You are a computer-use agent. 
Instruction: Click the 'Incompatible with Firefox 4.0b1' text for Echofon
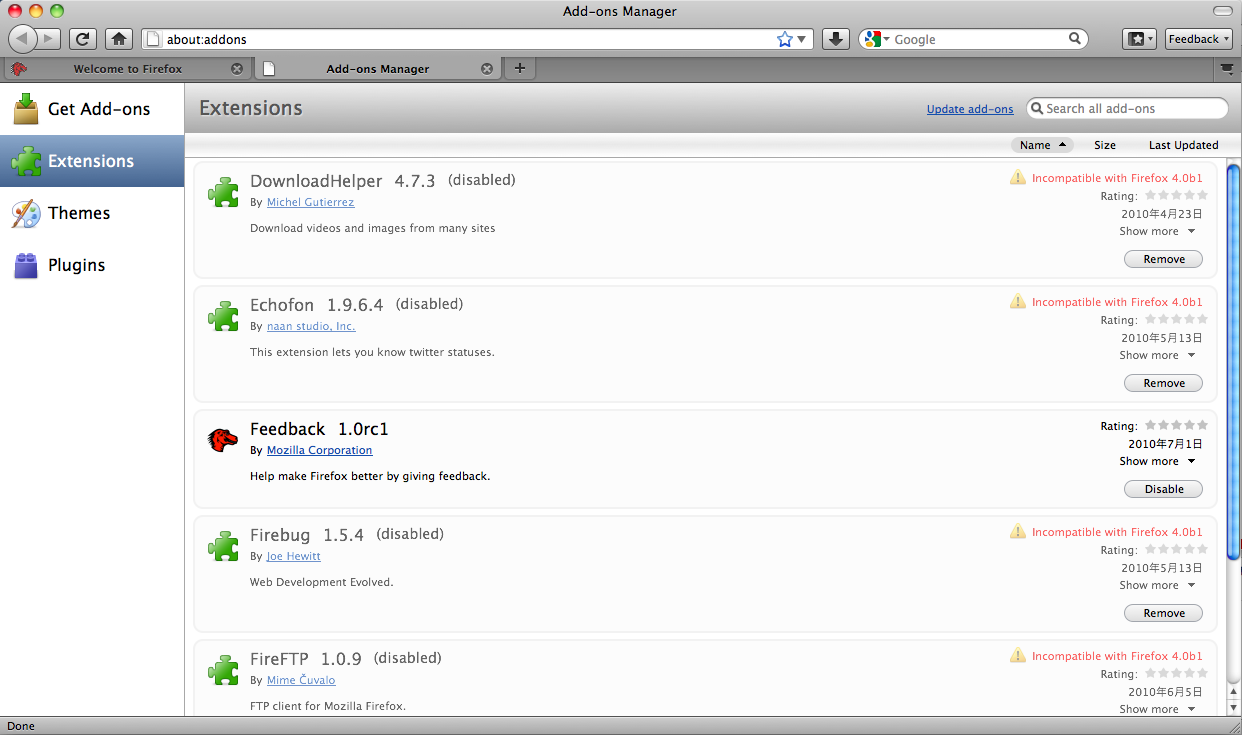(x=1117, y=302)
